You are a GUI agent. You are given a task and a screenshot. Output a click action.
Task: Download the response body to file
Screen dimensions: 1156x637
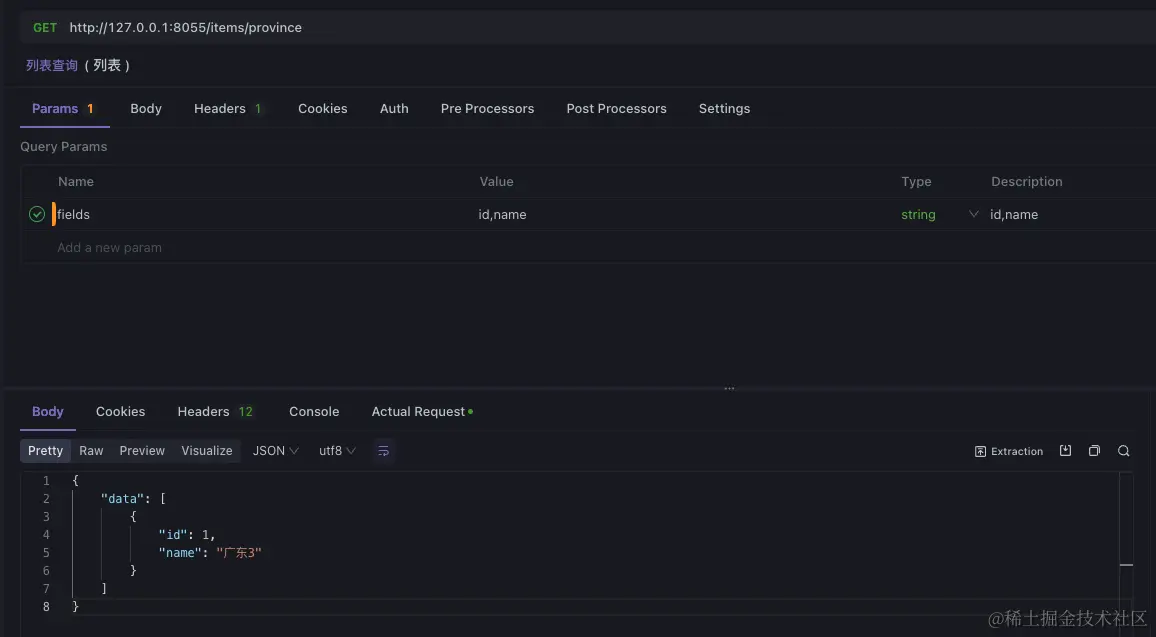click(1065, 451)
